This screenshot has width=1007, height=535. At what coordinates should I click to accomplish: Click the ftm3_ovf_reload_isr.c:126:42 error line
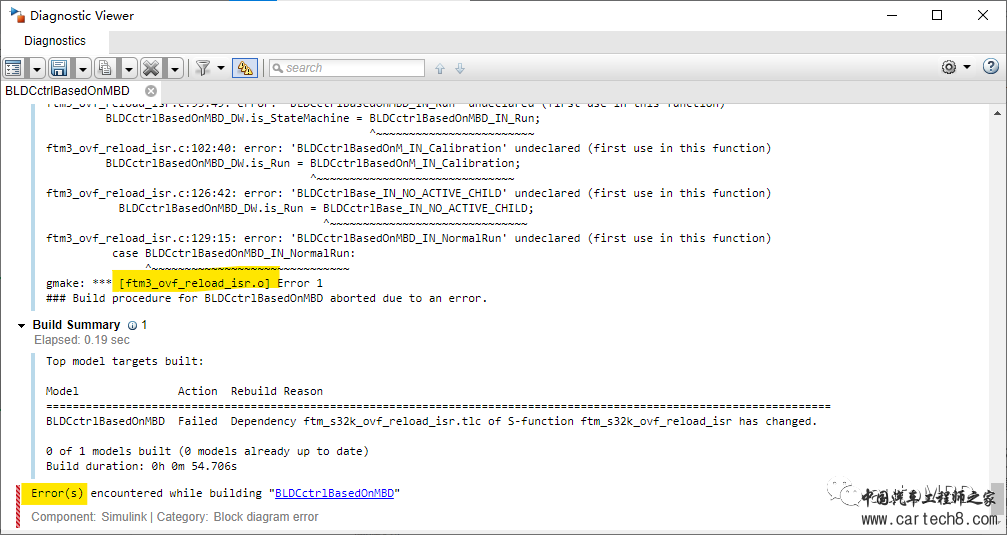[408, 193]
